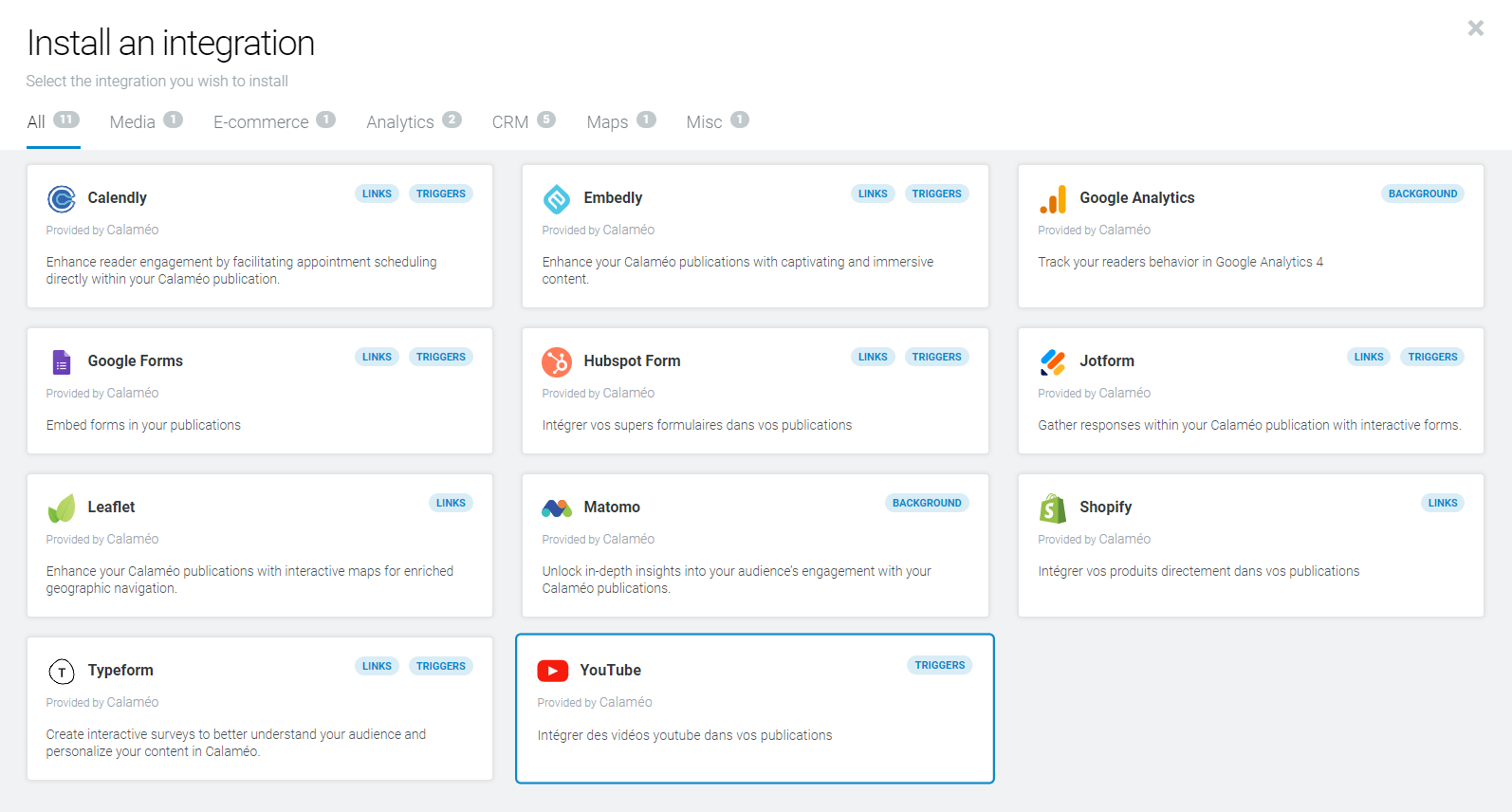Click 'Provided by Calaméo' under Leaflet
Viewport: 1512px width, 812px height.
point(102,539)
